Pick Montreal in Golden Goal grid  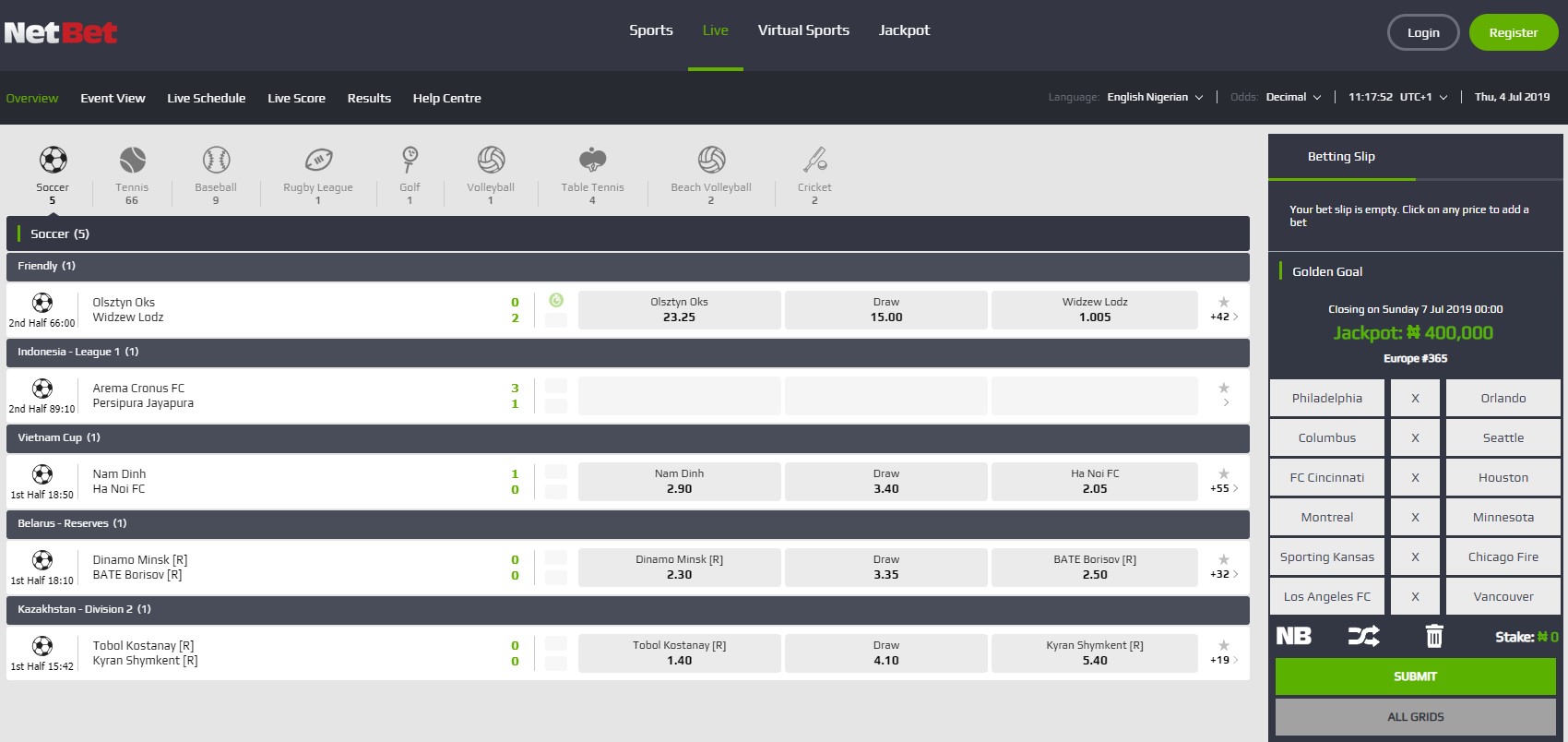click(x=1327, y=517)
